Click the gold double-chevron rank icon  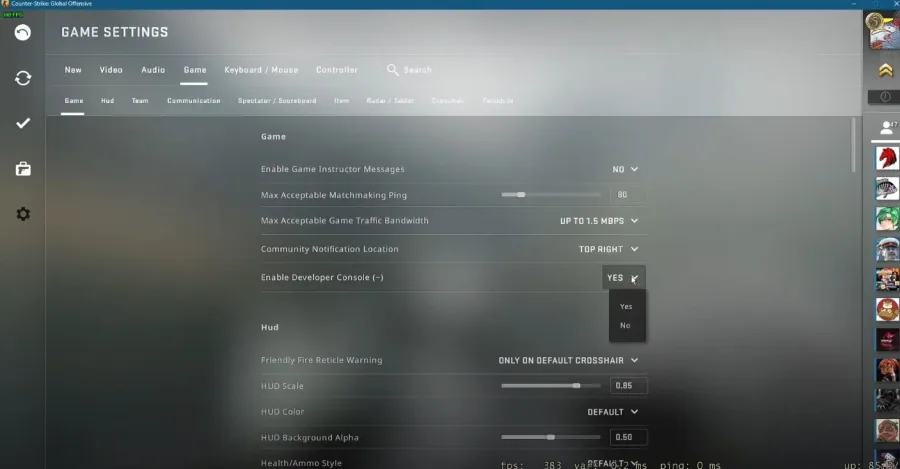[886, 71]
